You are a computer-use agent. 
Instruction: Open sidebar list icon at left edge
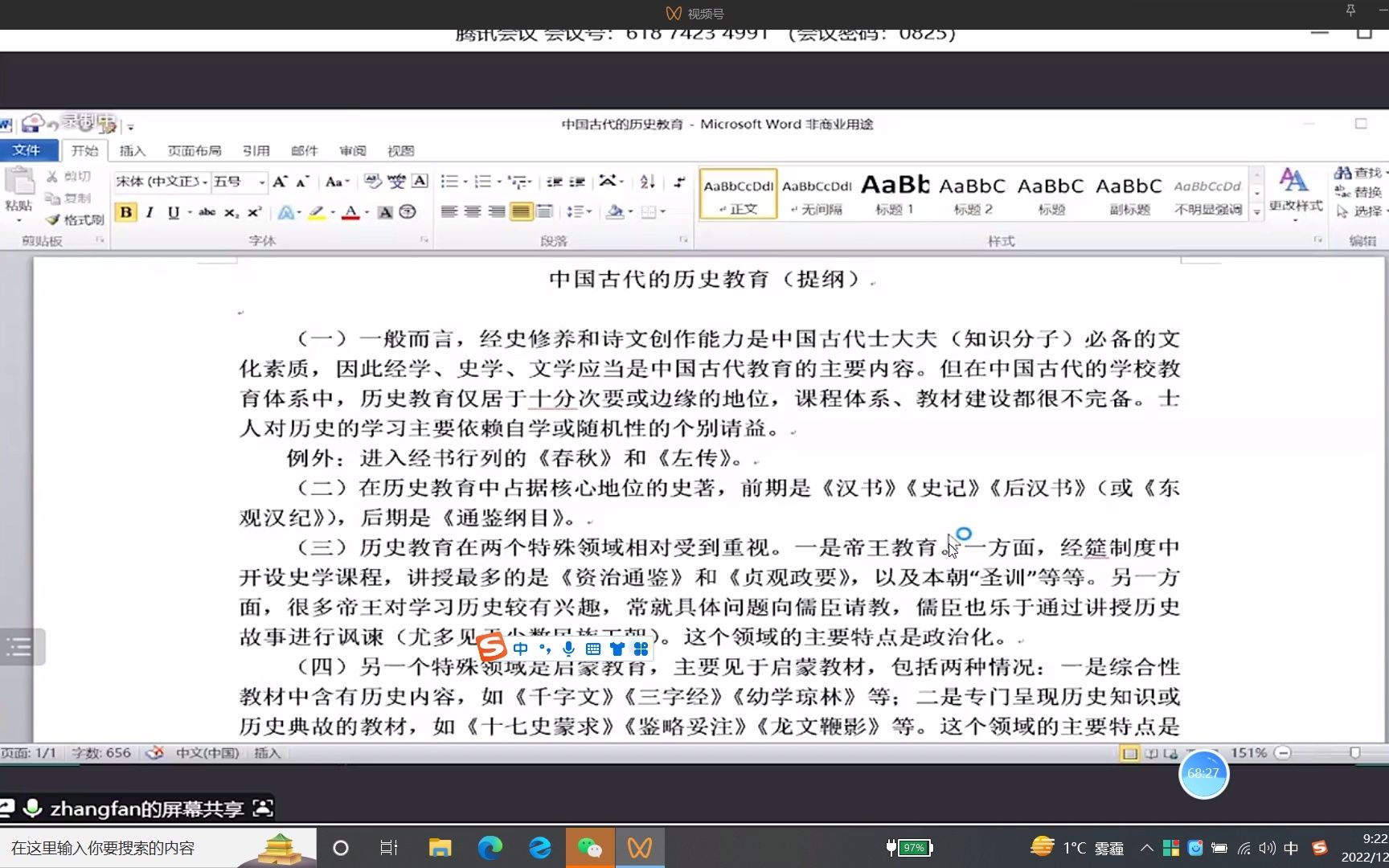coord(19,646)
